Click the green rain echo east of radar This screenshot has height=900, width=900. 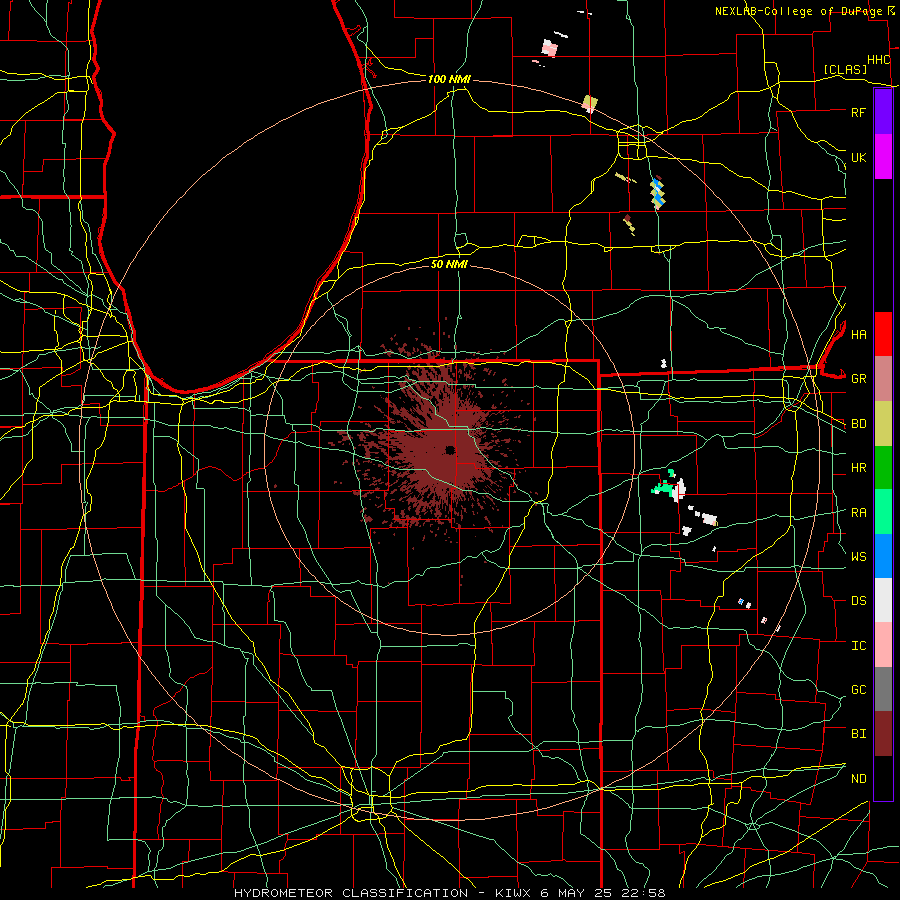pyautogui.click(x=665, y=486)
